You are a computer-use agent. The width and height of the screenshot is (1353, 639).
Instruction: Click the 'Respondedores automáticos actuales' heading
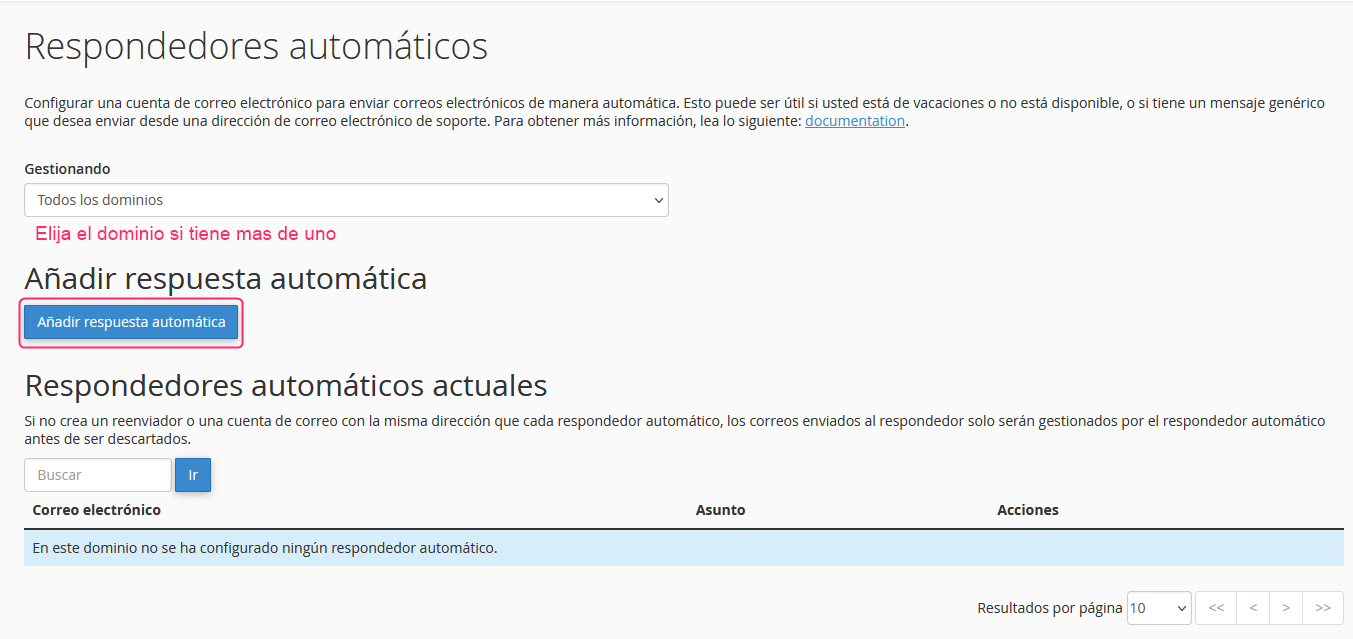pyautogui.click(x=285, y=385)
